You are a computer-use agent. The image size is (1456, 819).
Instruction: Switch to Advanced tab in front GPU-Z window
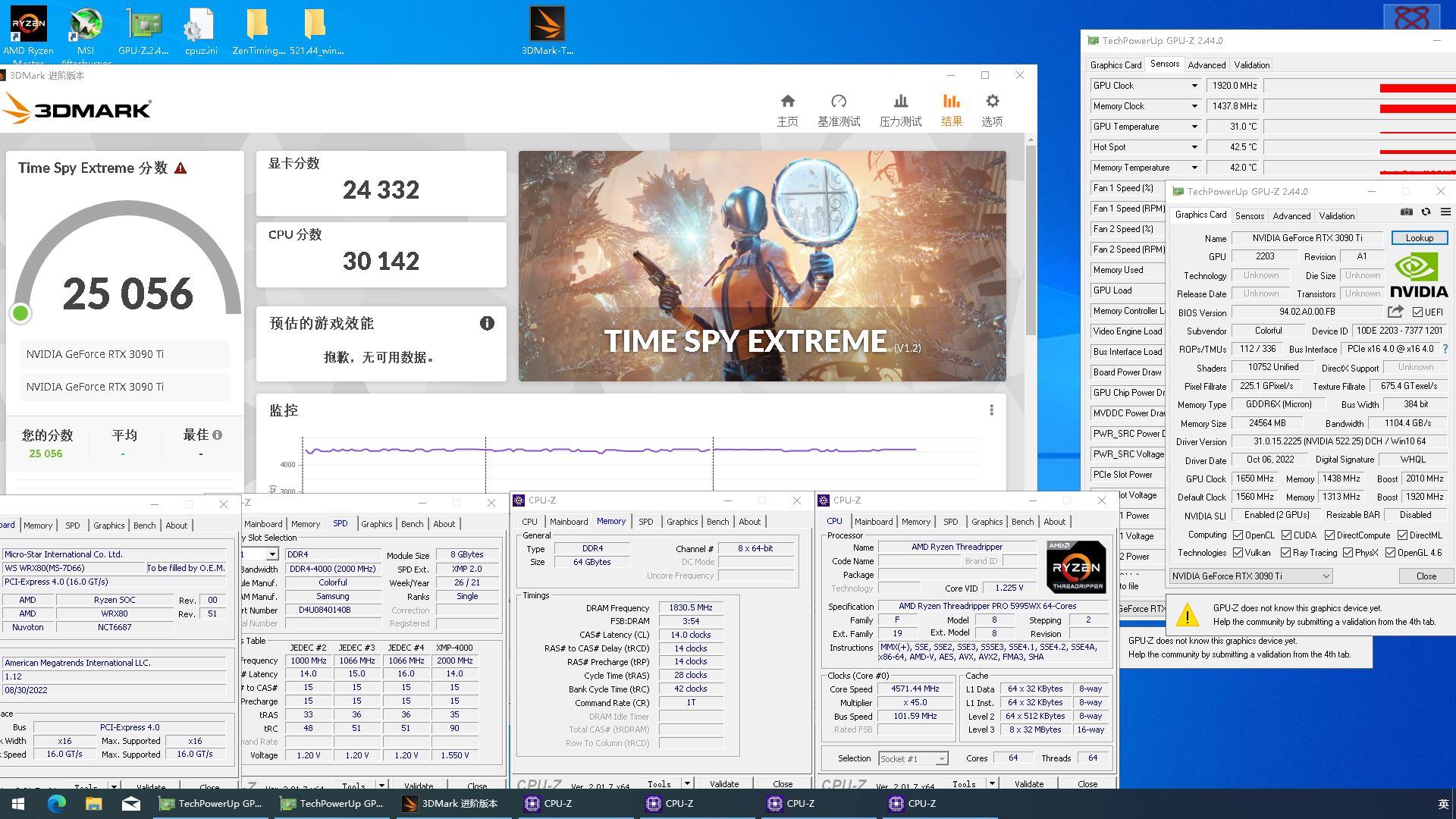point(1291,215)
